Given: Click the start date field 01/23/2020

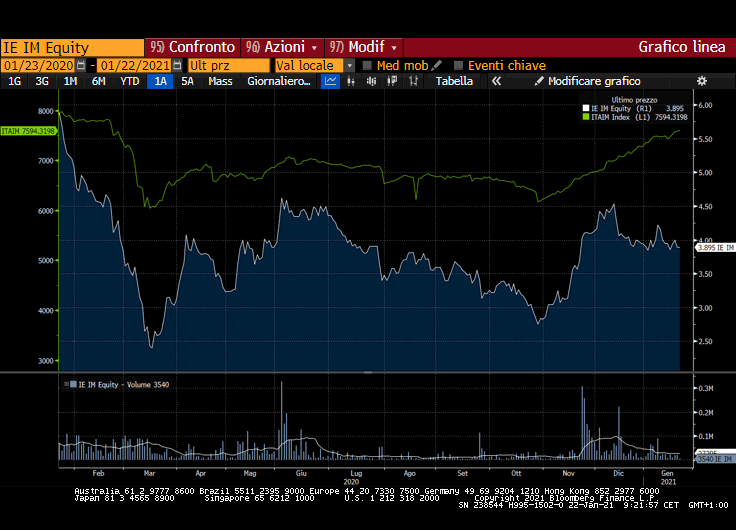Looking at the screenshot, I should coord(38,65).
